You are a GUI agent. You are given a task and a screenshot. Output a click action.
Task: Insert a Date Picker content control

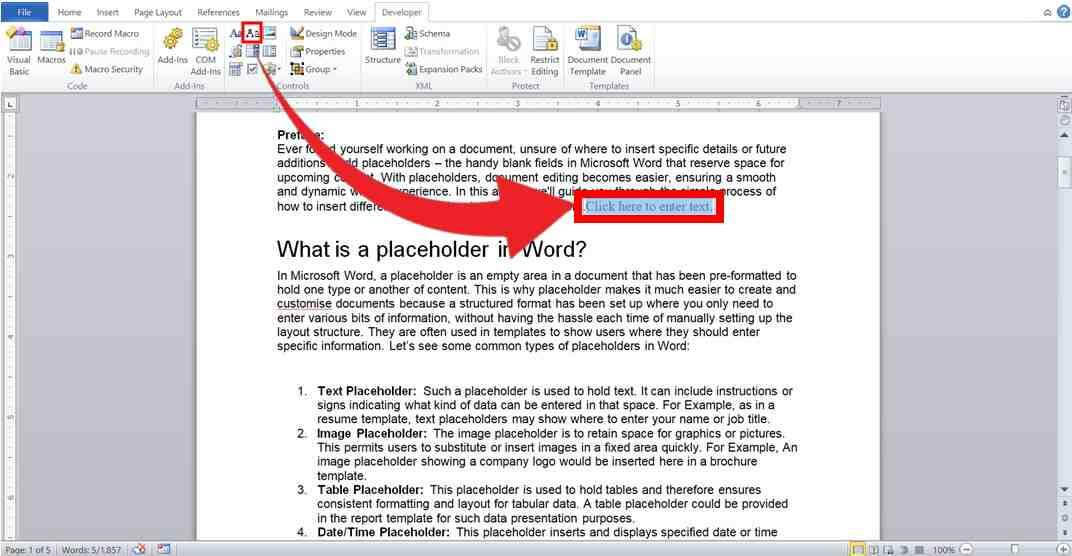pyautogui.click(x=236, y=69)
